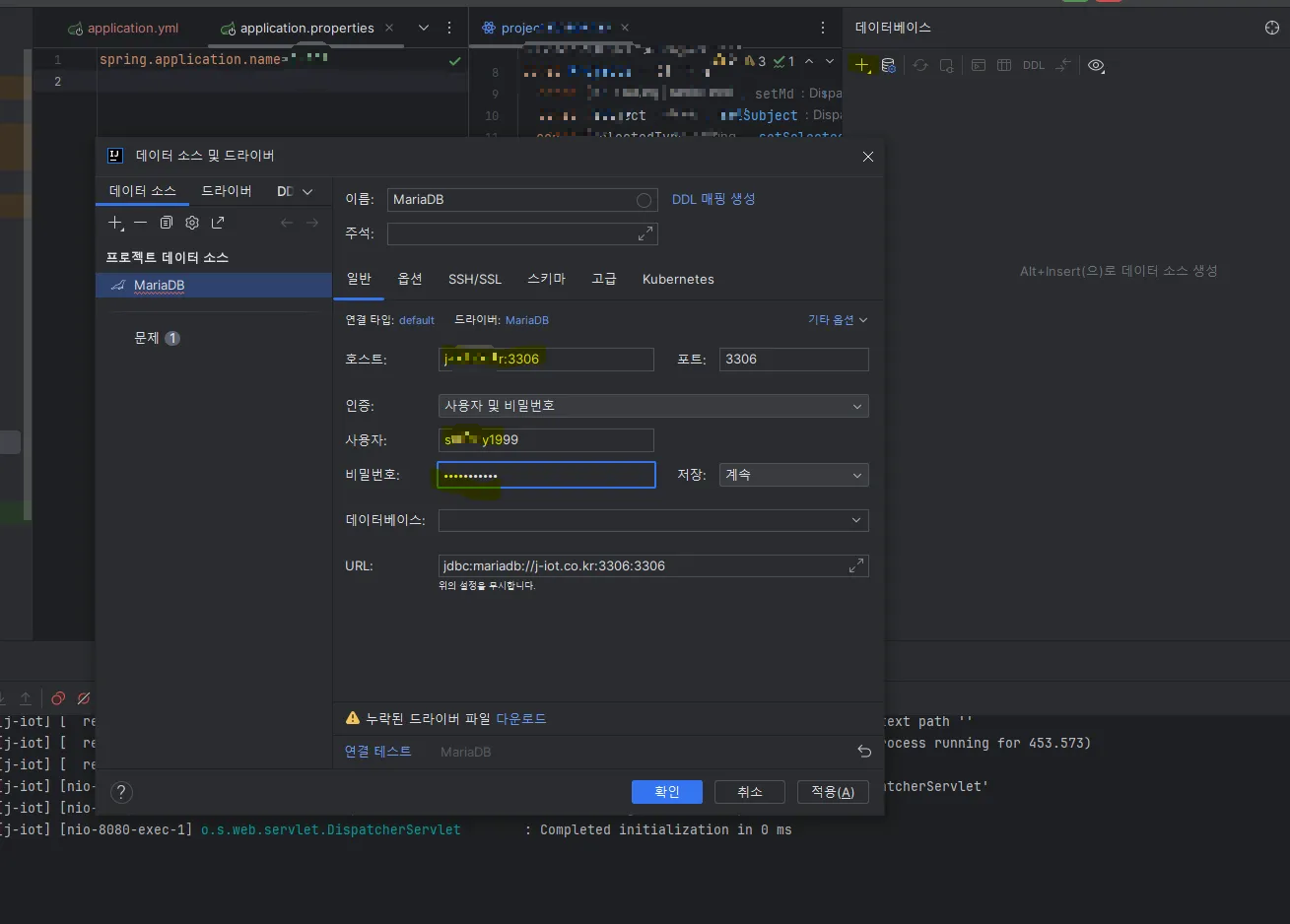Click the test connection link
Image resolution: width=1290 pixels, height=924 pixels.
[378, 752]
